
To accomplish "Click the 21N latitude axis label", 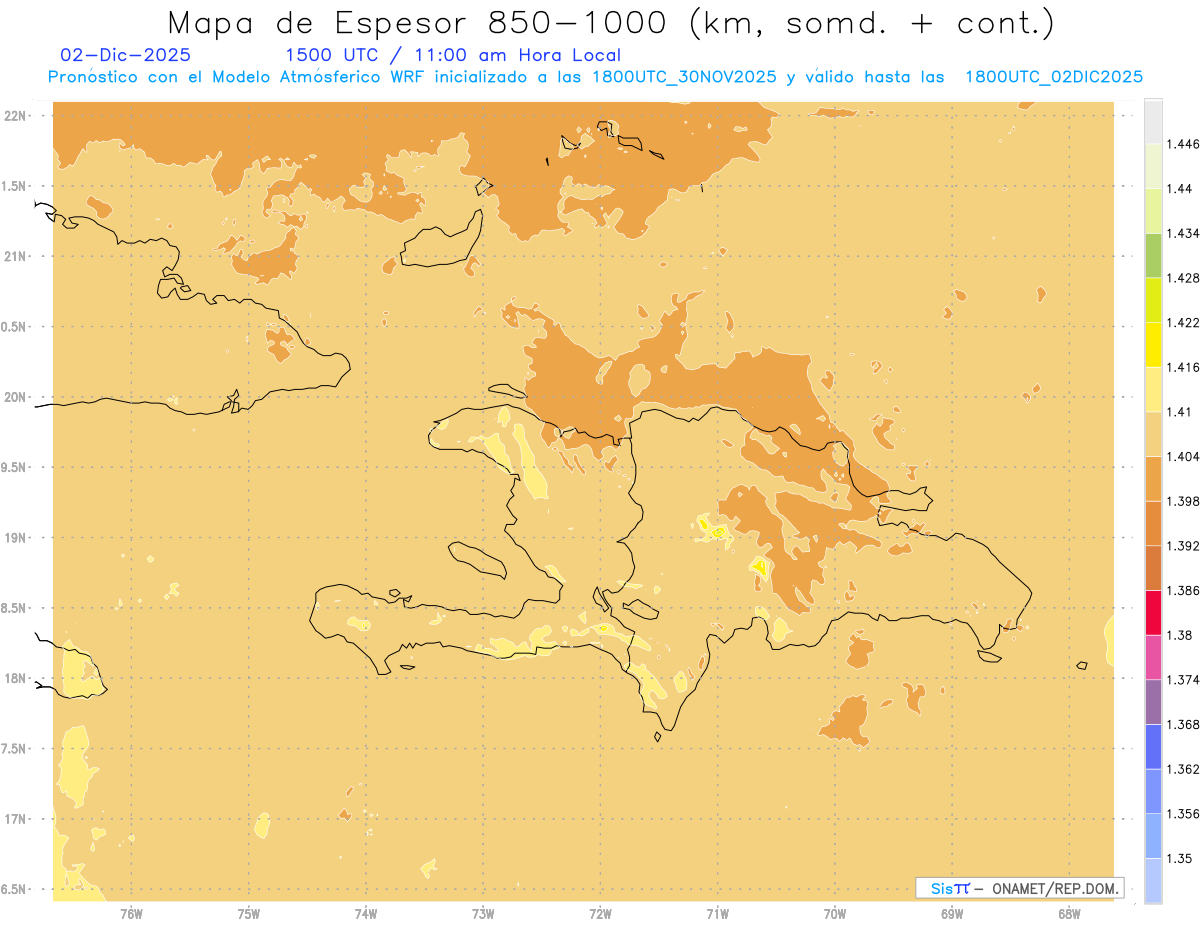I will pyautogui.click(x=15, y=256).
